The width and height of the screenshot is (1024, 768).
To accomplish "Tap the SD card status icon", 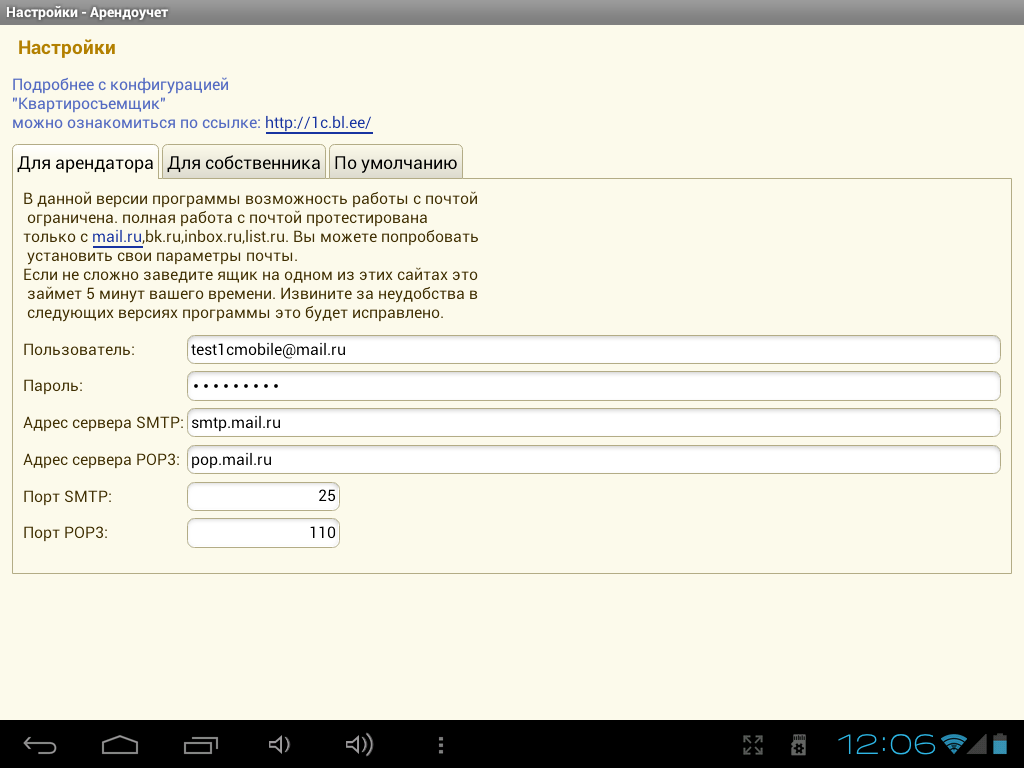I will click(x=799, y=745).
